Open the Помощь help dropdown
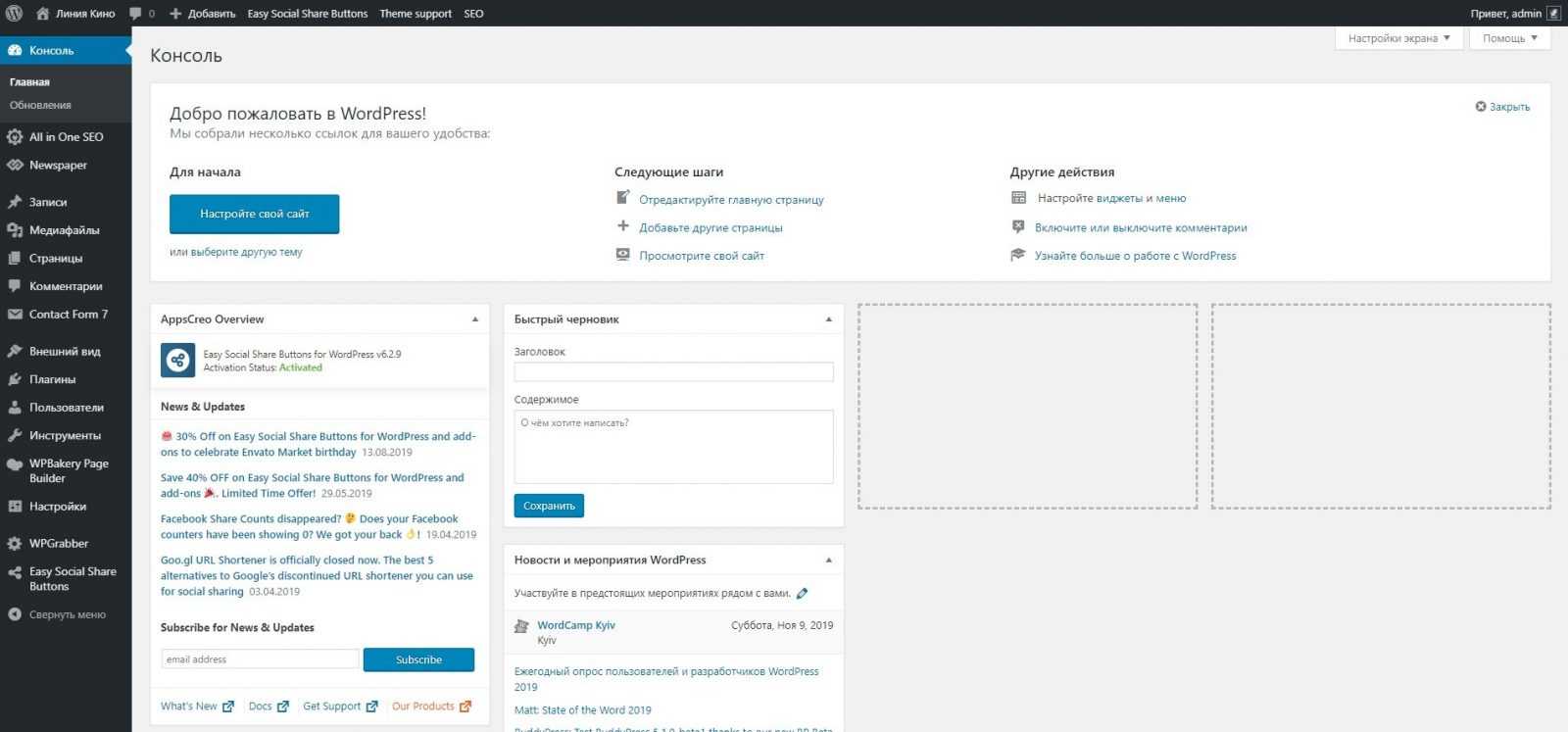 [x=1510, y=38]
